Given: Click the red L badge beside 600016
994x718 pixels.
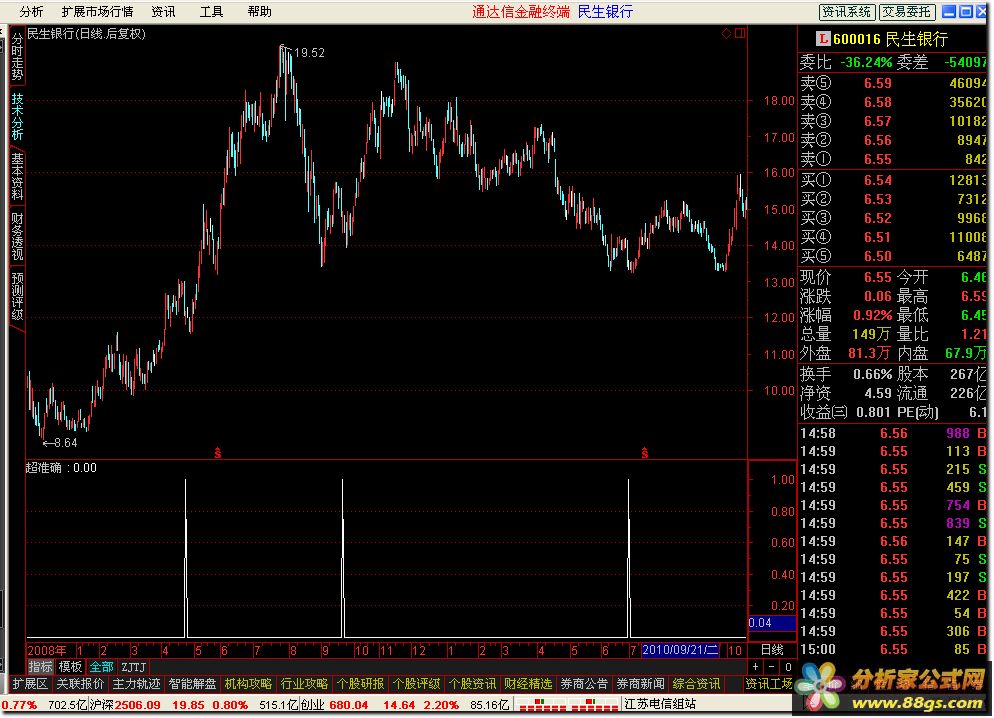Looking at the screenshot, I should (823, 39).
